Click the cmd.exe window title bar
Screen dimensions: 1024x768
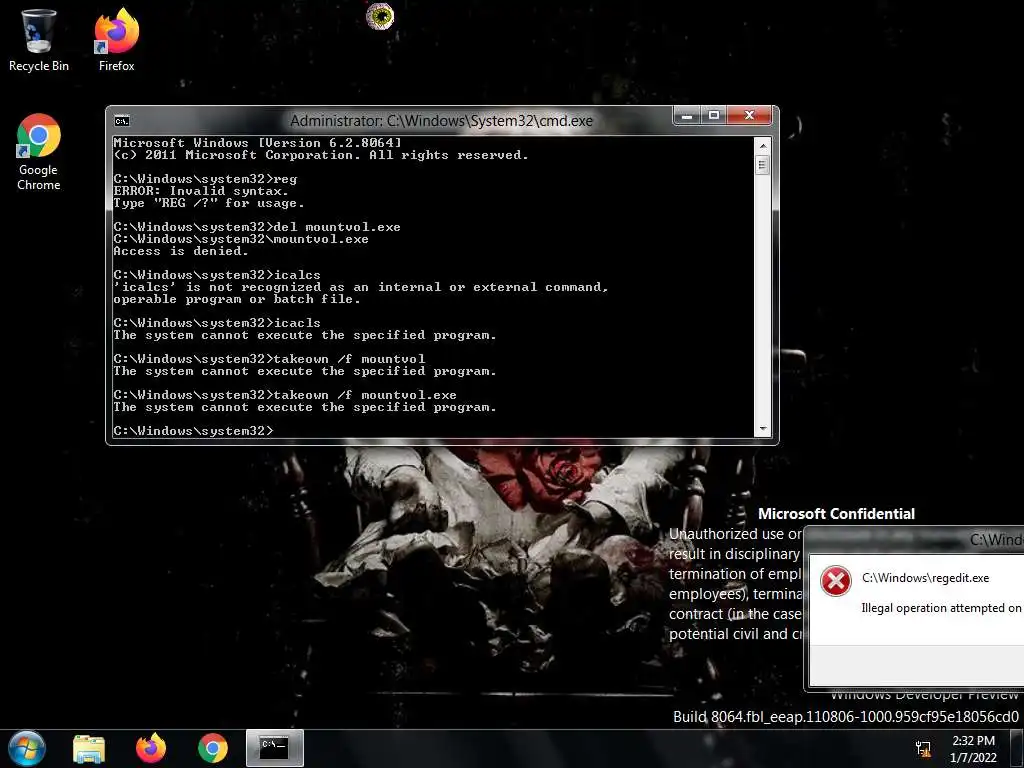(x=441, y=121)
